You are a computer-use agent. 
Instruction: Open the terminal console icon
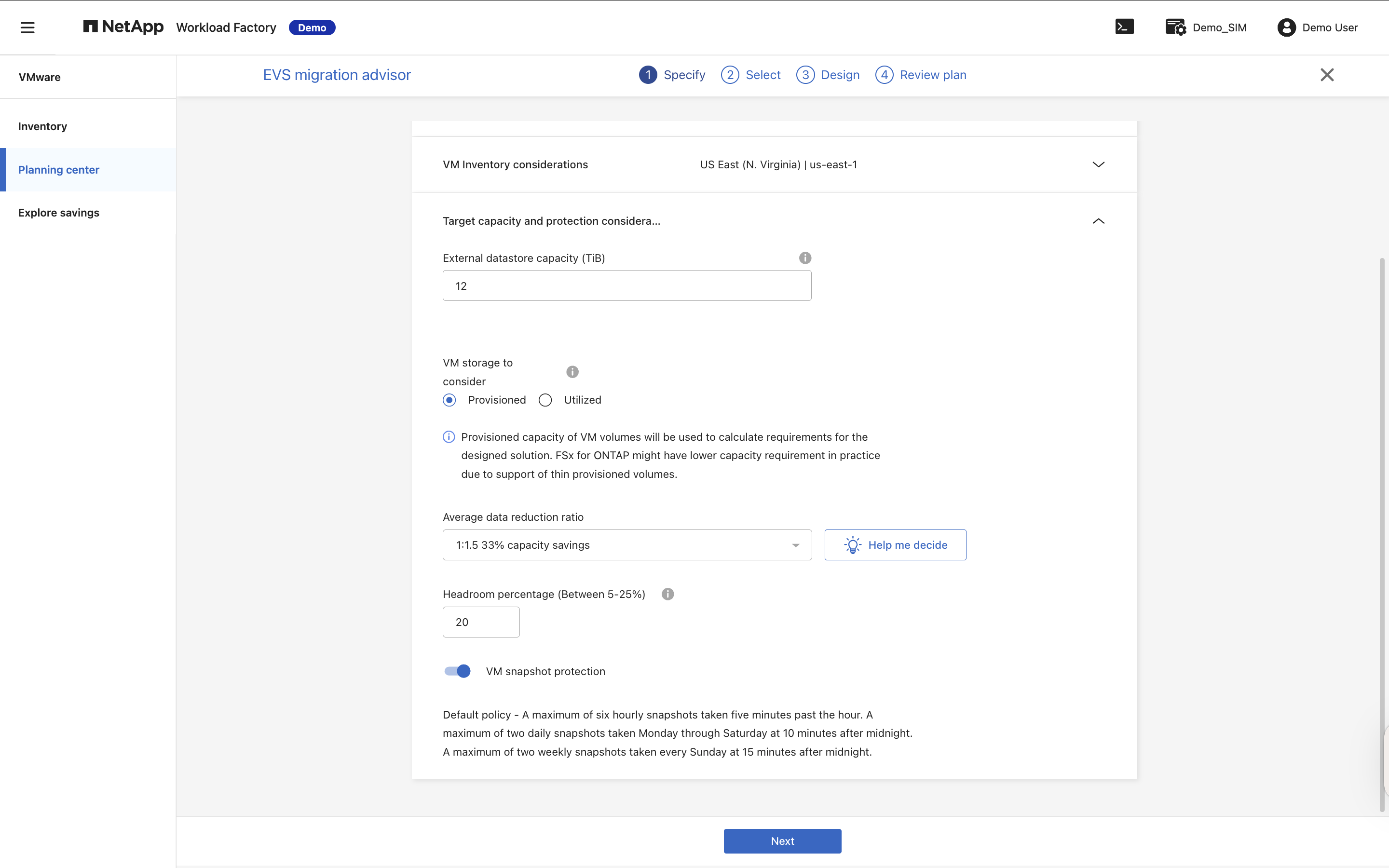1124,27
